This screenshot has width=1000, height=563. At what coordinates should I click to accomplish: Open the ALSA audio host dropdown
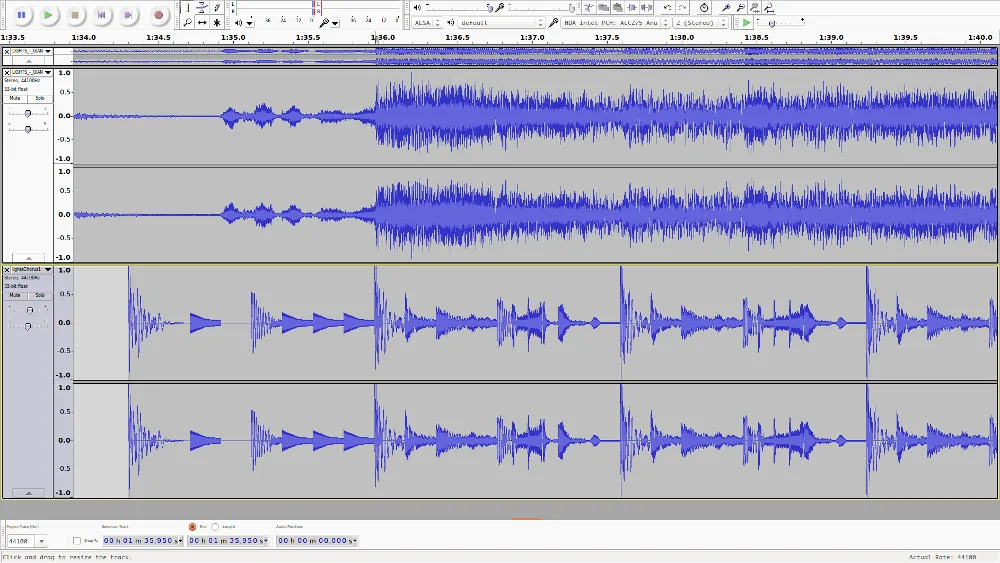click(427, 22)
